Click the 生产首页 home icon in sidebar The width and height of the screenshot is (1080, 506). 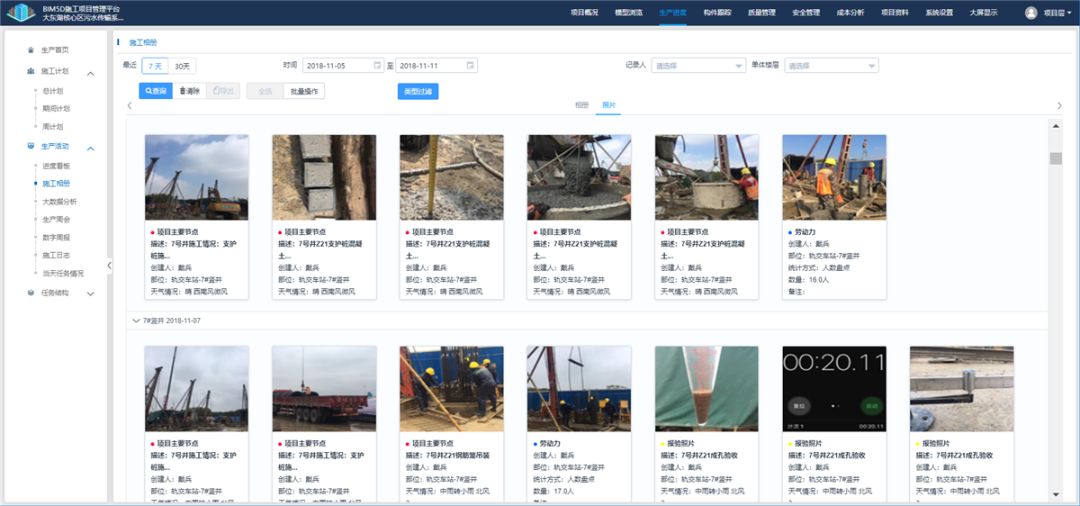coord(30,50)
